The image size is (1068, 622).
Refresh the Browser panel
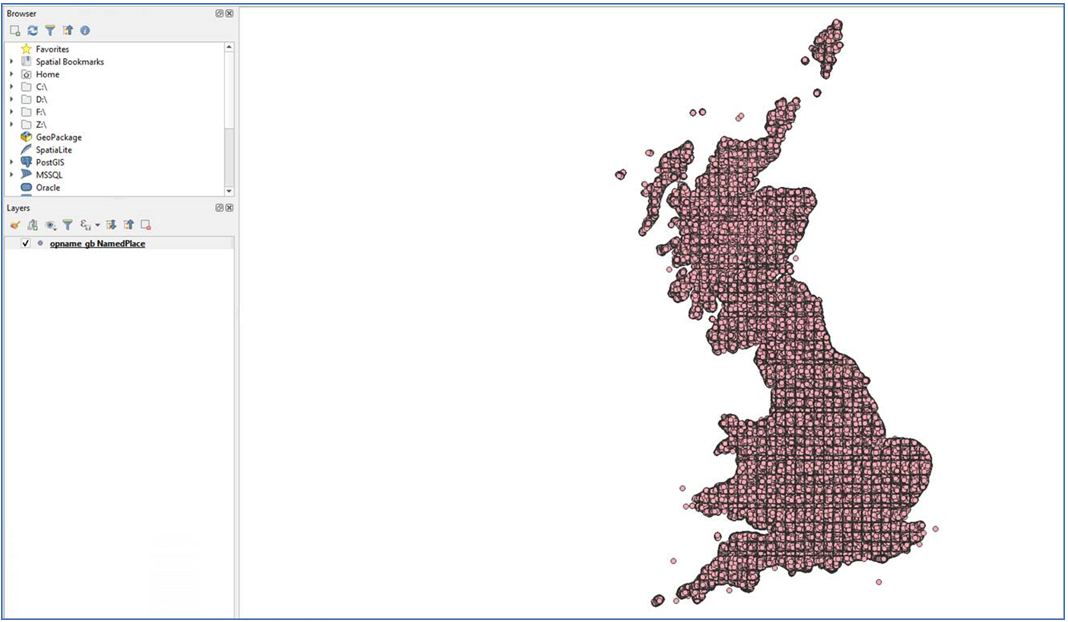click(33, 31)
